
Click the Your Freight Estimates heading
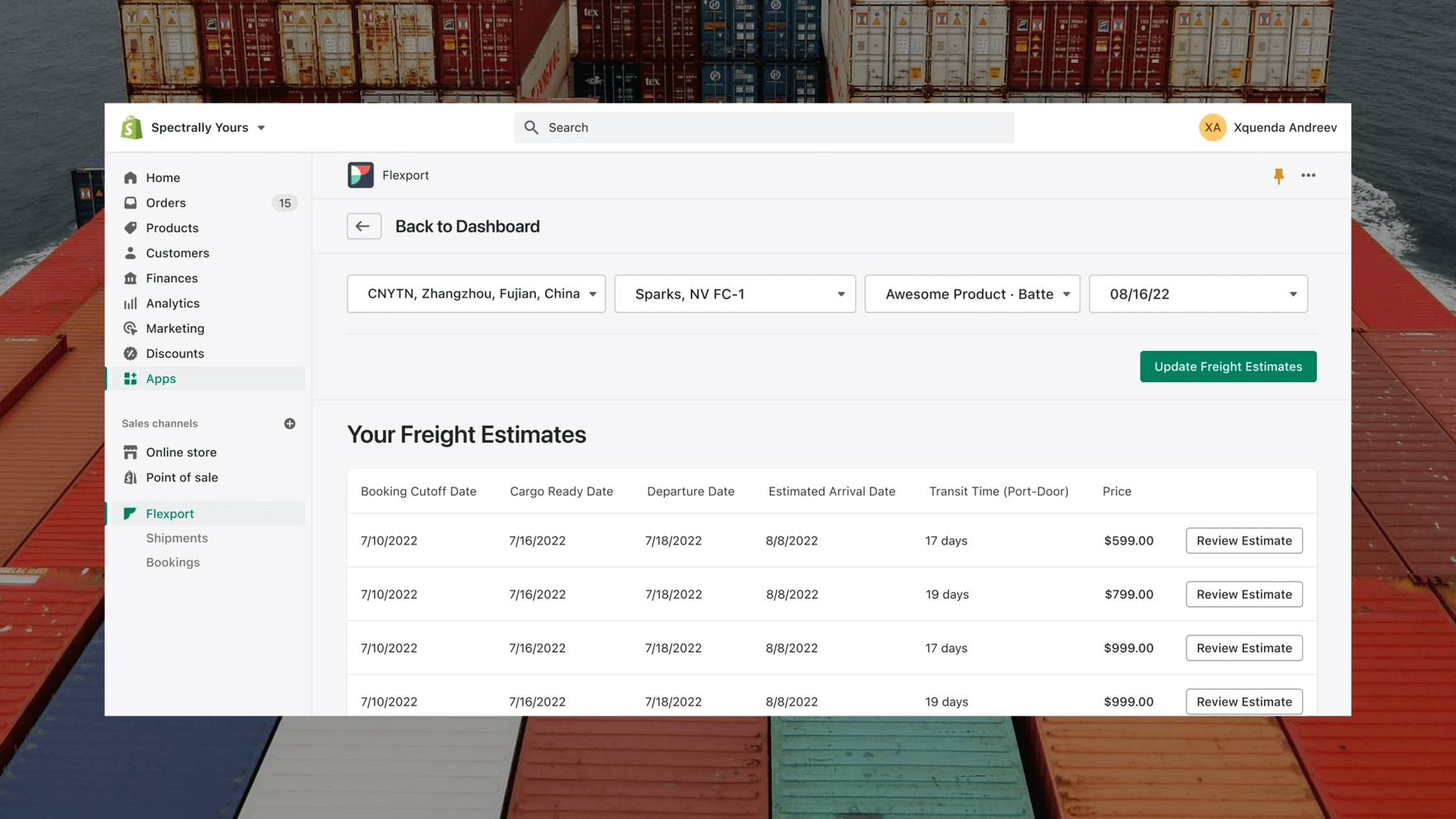[467, 435]
